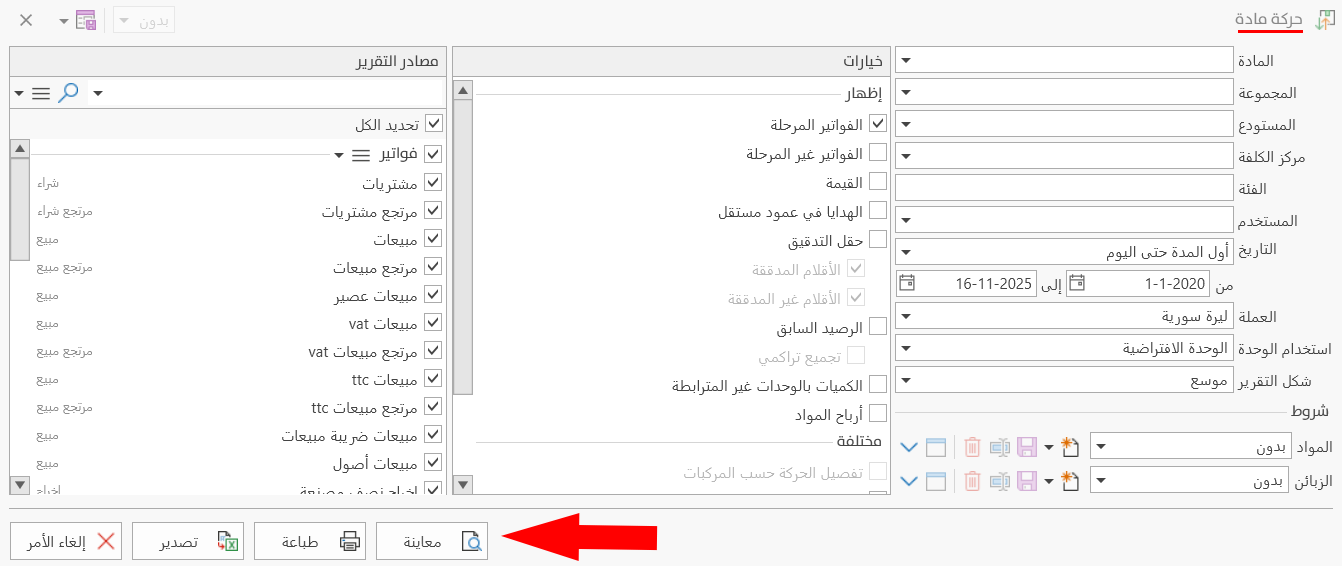Uncheck الفواتير المرحلة checkbox
Viewport: 1342px width, 566px height.
click(878, 124)
